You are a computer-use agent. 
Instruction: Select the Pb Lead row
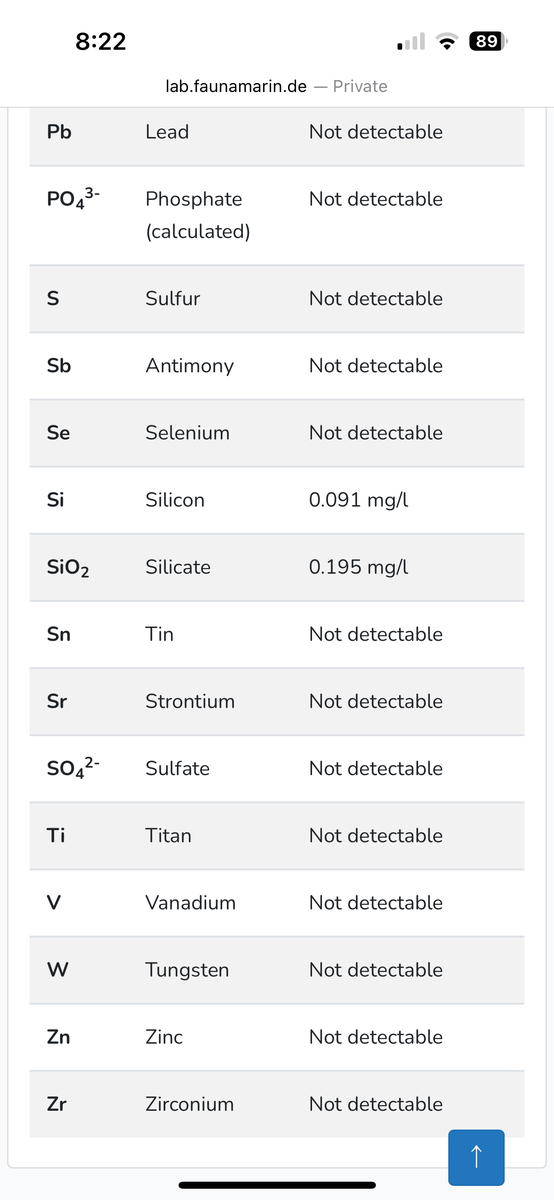click(x=277, y=132)
